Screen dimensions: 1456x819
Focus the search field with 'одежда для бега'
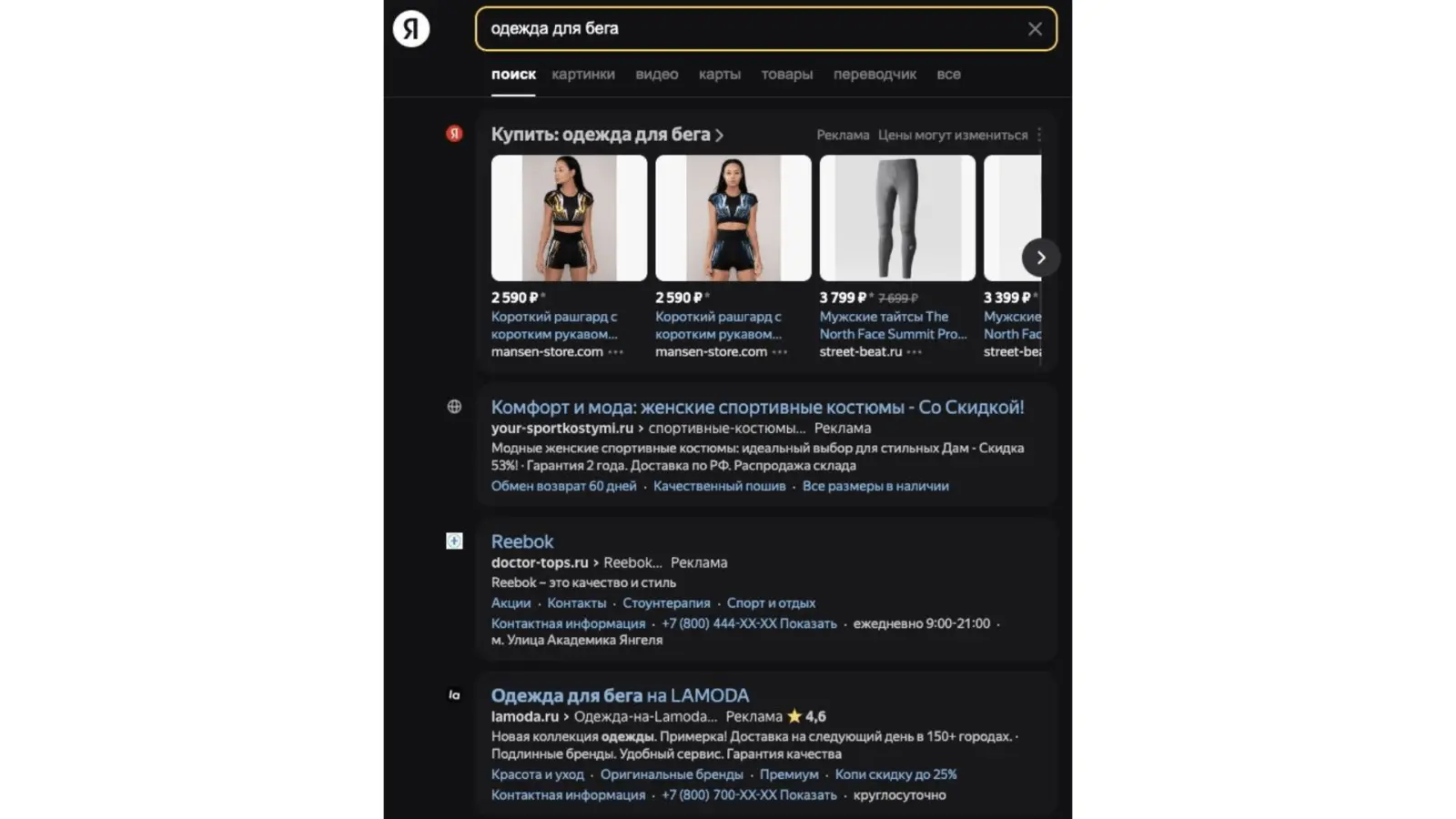tap(755, 29)
